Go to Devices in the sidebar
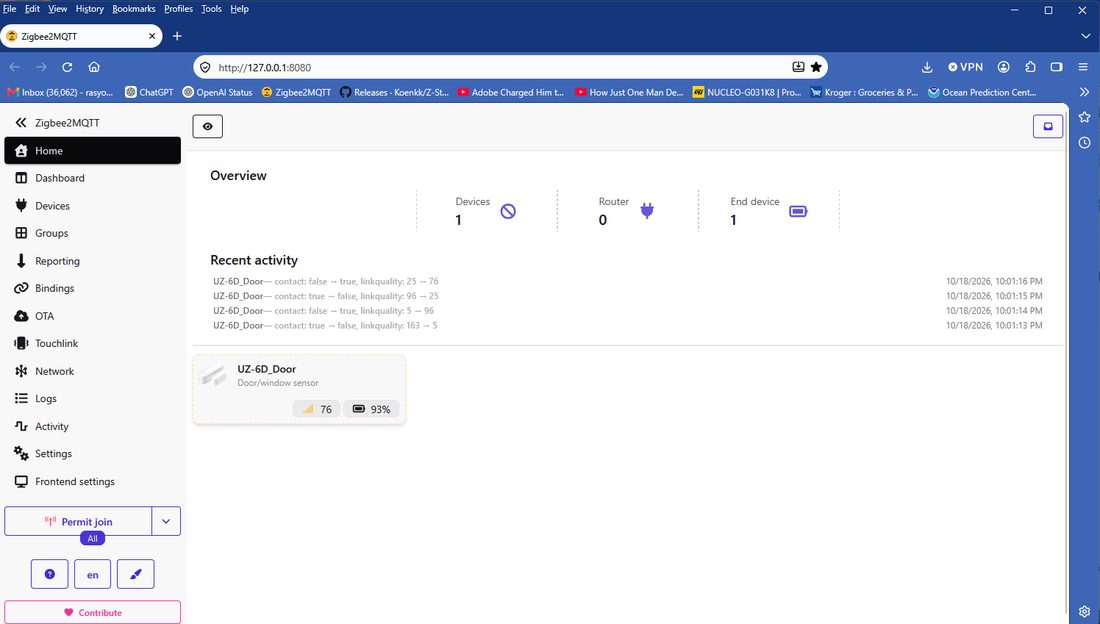The height and width of the screenshot is (624, 1100). click(x=93, y=206)
